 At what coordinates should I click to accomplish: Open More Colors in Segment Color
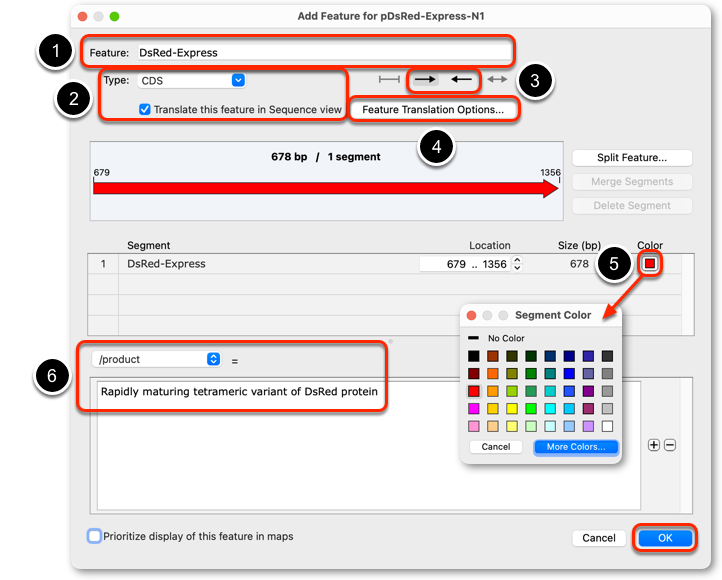[x=576, y=447]
